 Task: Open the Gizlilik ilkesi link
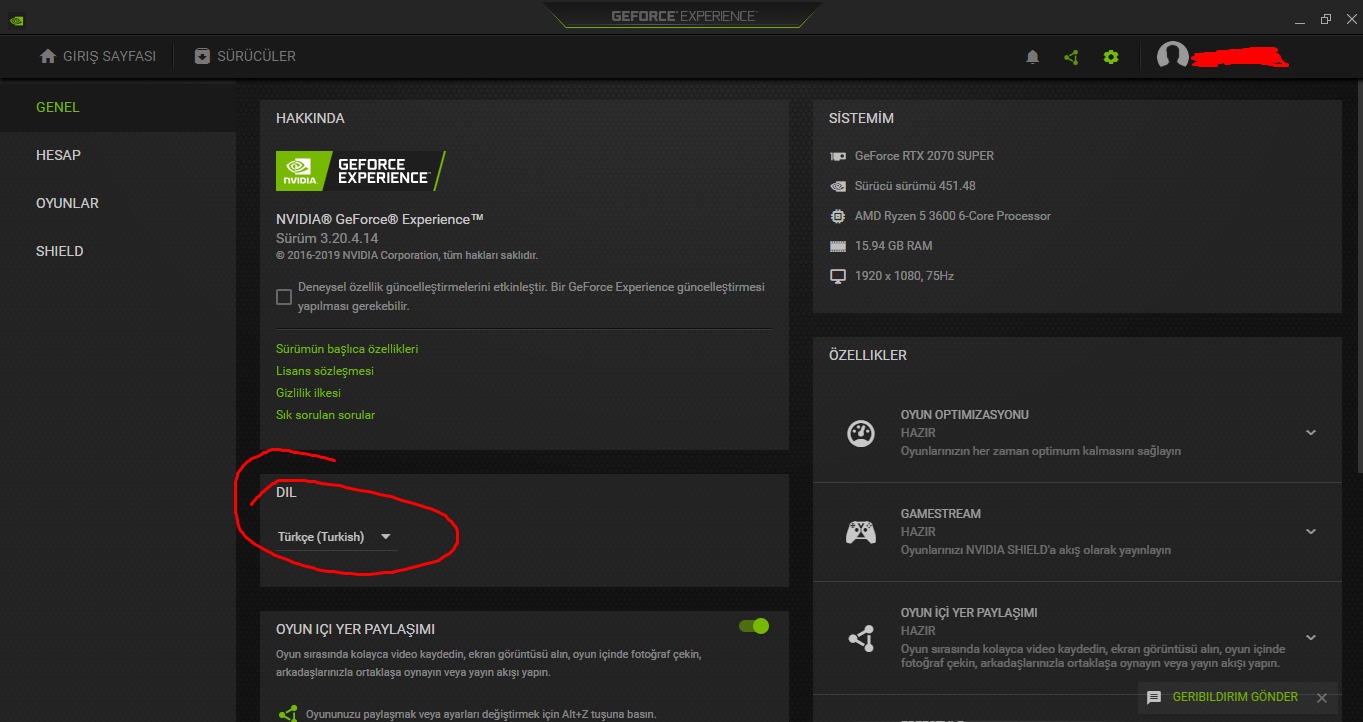(308, 393)
